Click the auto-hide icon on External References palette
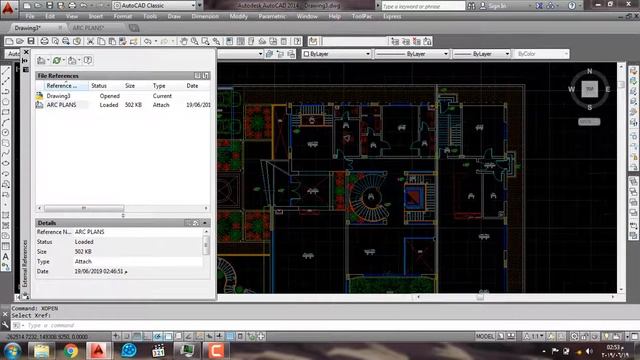The width and height of the screenshot is (640, 360). (x=25, y=61)
